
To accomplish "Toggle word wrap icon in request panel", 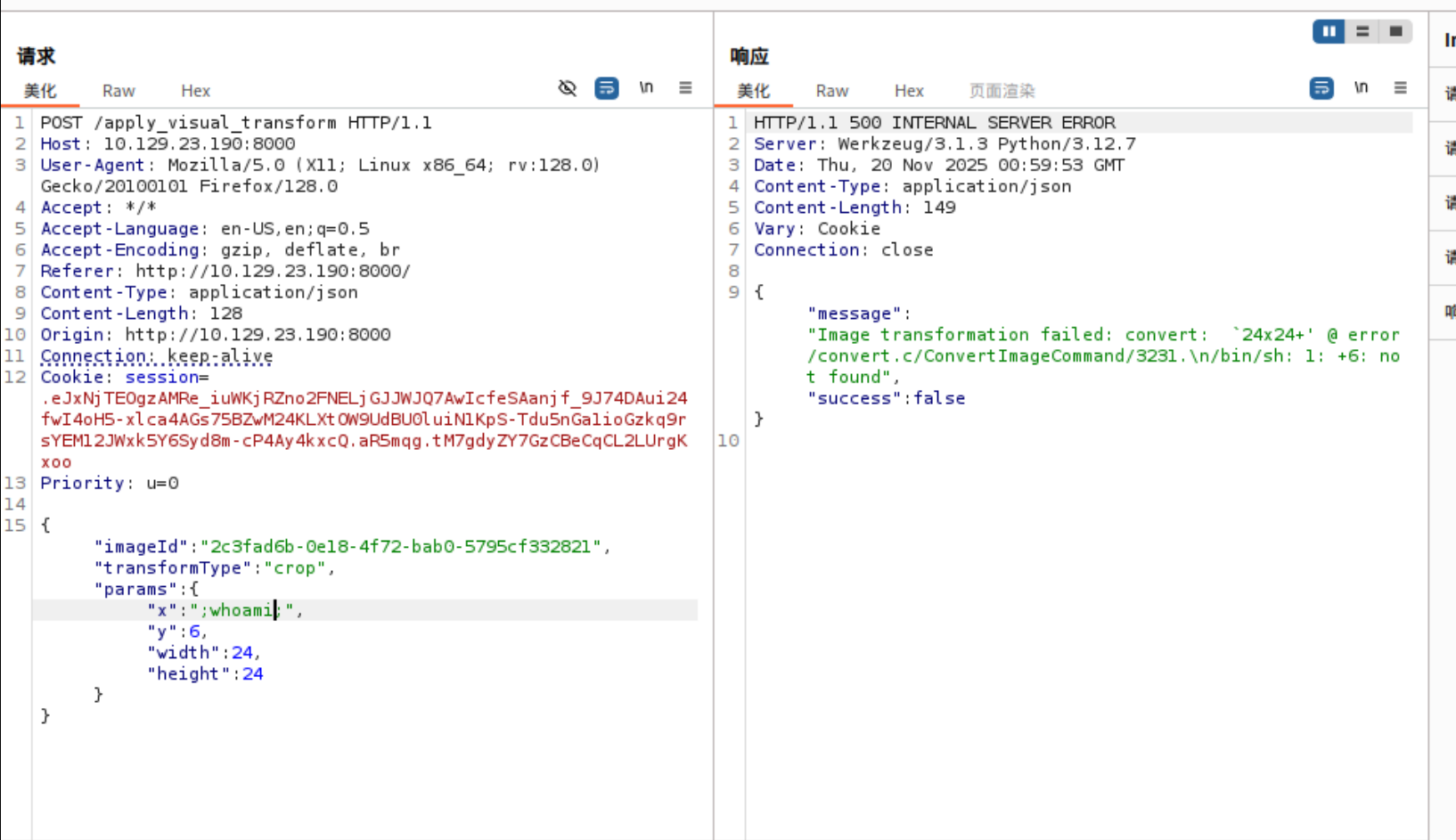I will 607,88.
